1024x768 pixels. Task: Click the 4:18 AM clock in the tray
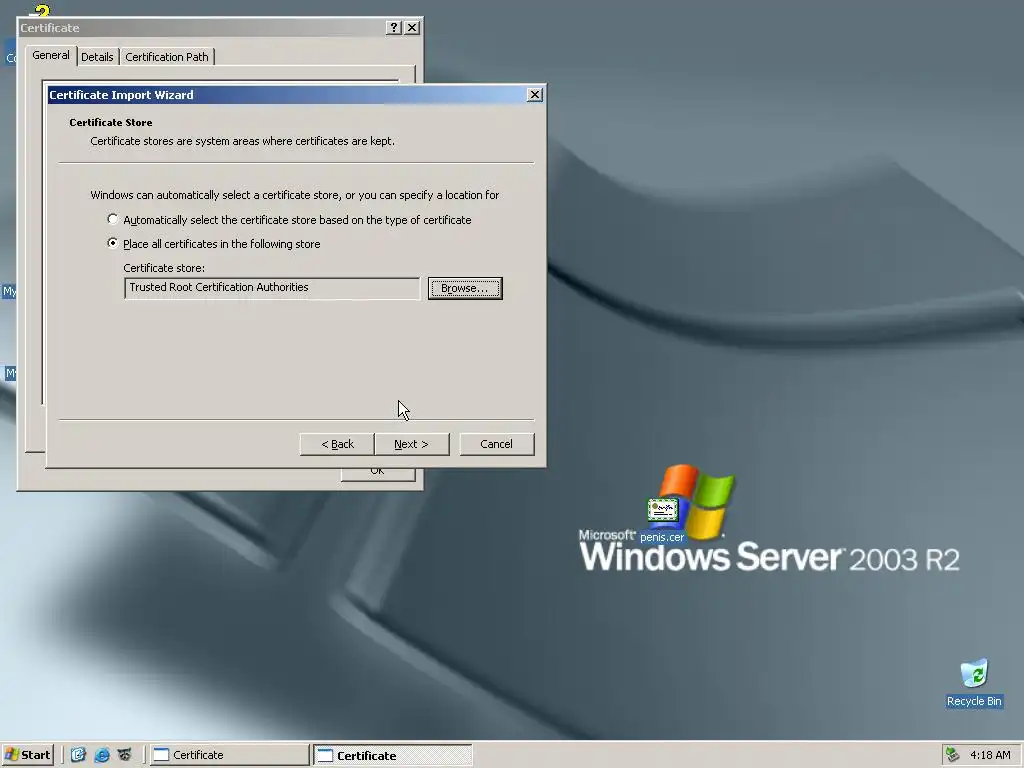[x=990, y=755]
